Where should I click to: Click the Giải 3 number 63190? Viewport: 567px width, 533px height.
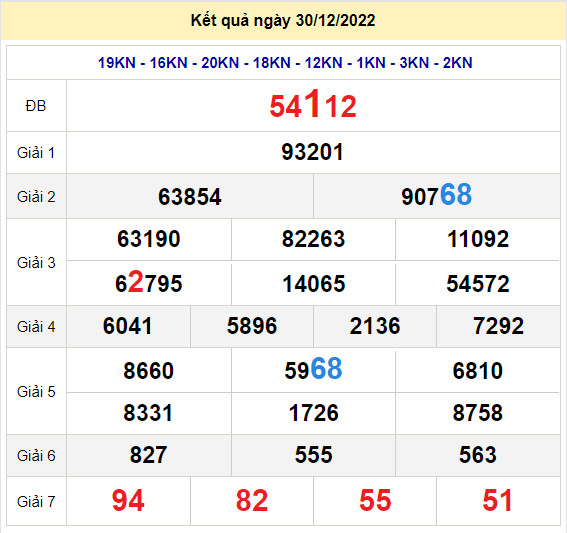click(149, 239)
